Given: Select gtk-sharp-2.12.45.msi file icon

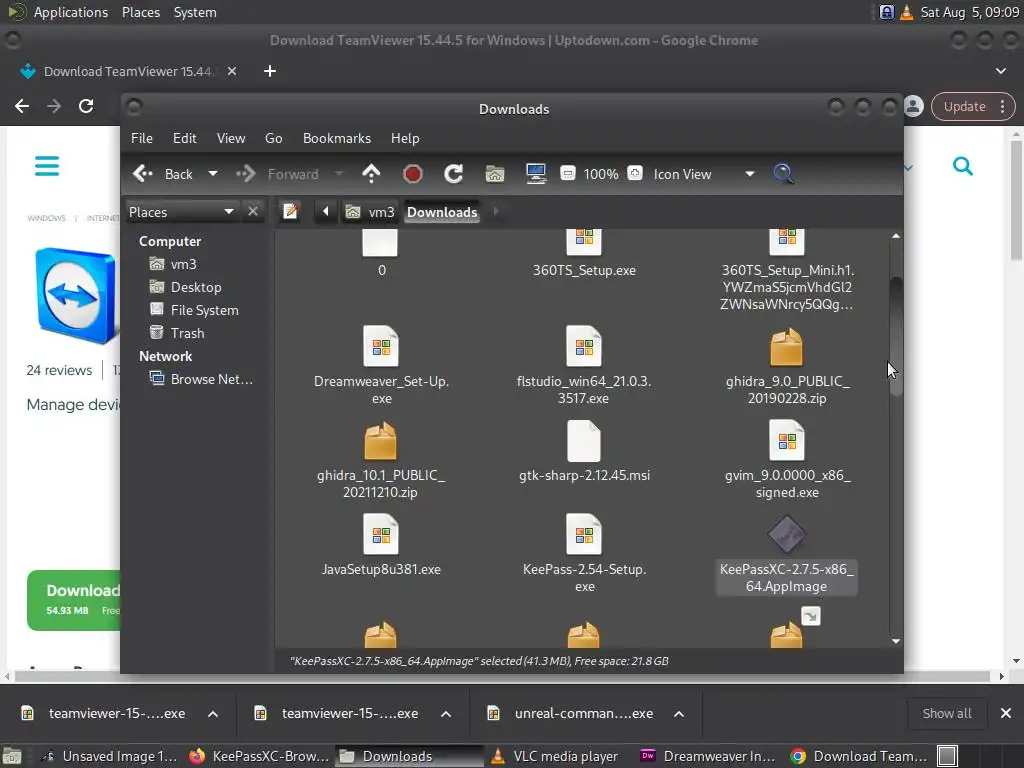Looking at the screenshot, I should pos(584,441).
